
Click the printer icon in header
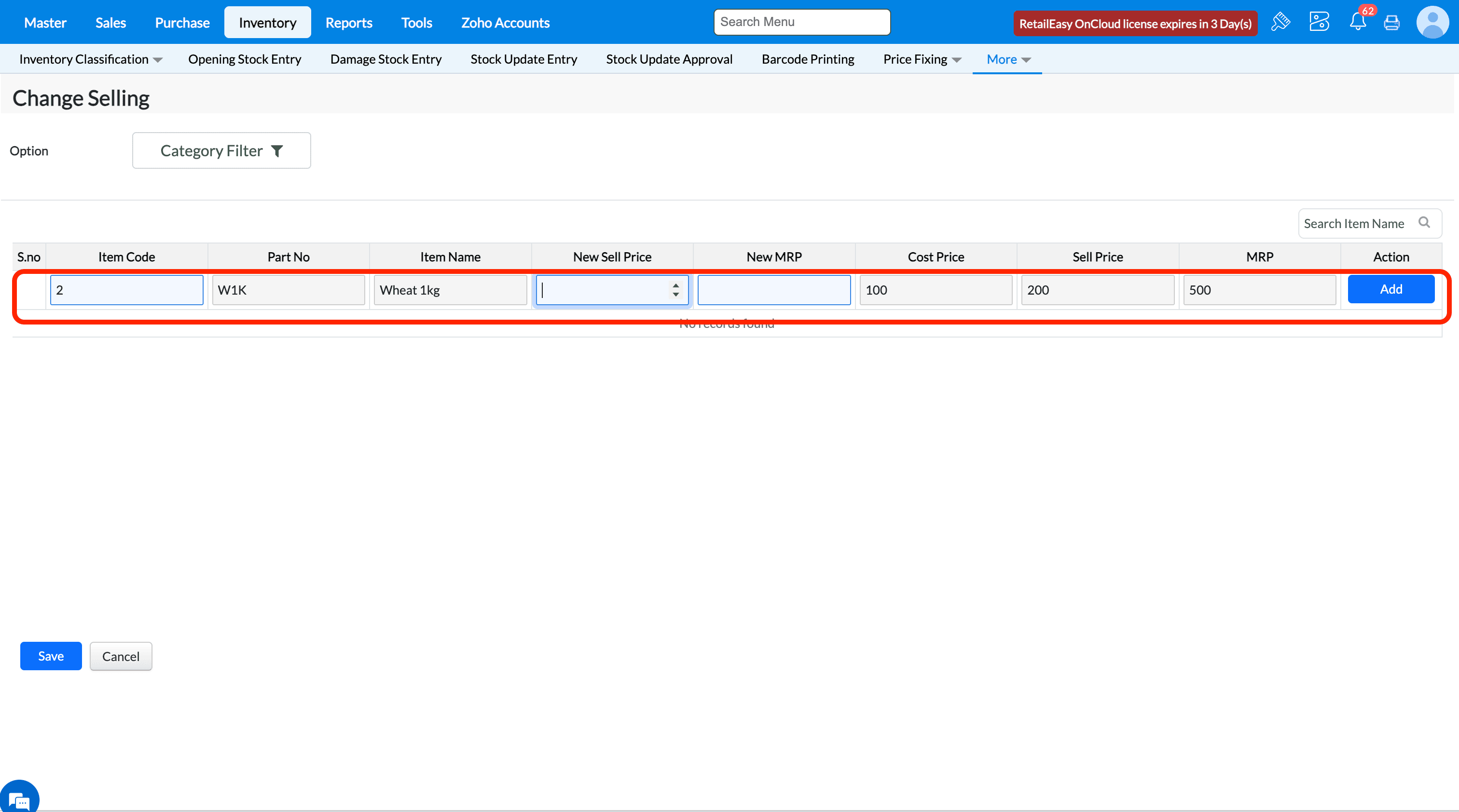pos(1391,23)
